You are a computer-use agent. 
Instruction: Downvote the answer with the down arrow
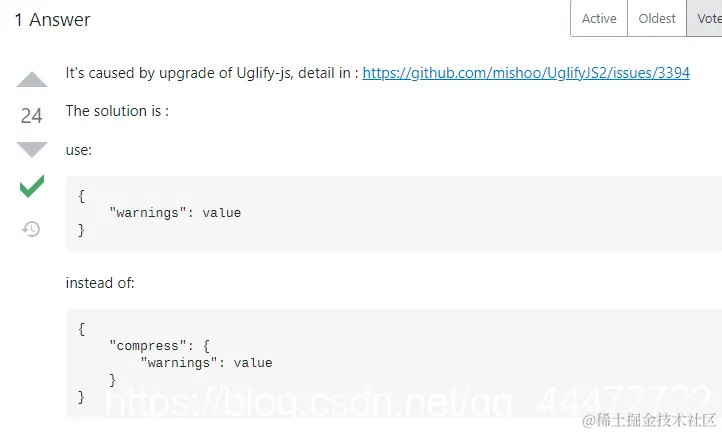coord(32,150)
